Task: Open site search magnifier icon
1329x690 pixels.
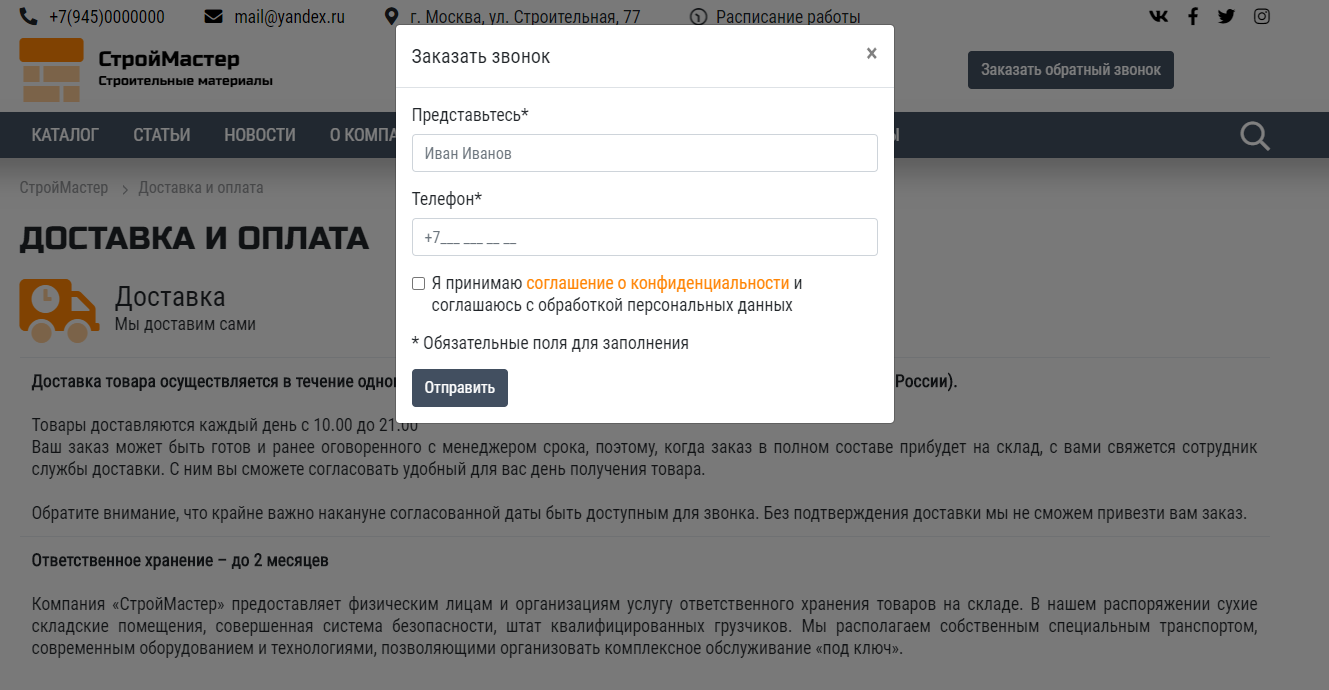Action: 1255,135
